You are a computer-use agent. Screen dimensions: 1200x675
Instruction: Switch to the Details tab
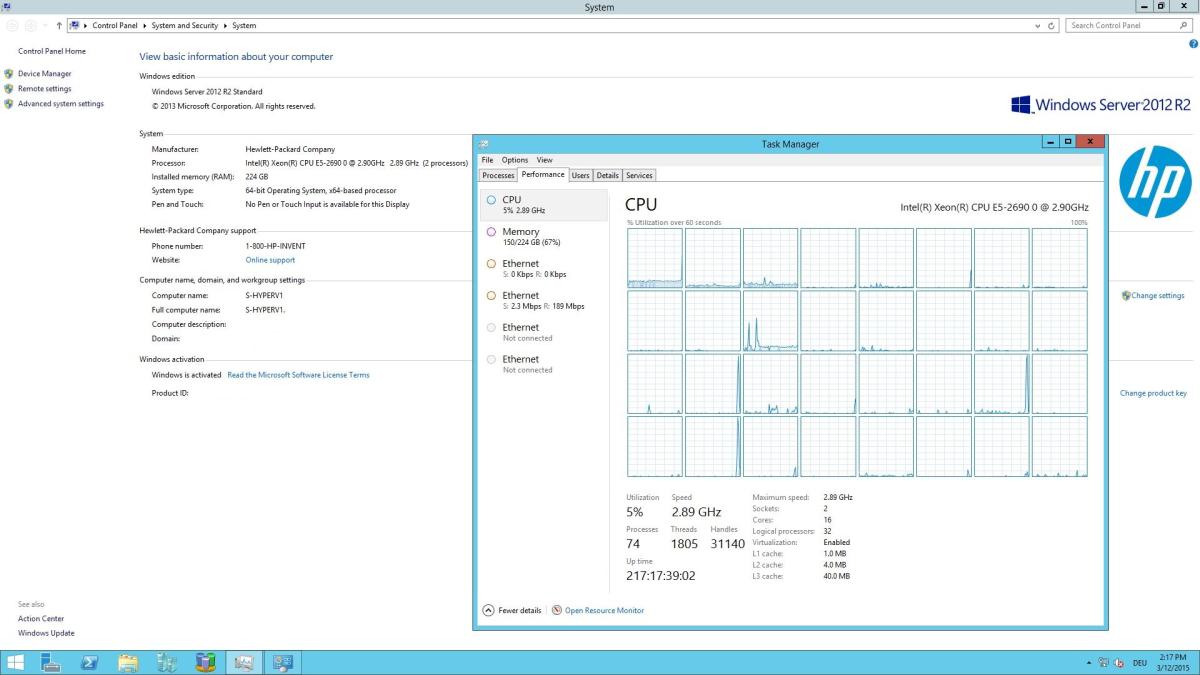click(608, 175)
